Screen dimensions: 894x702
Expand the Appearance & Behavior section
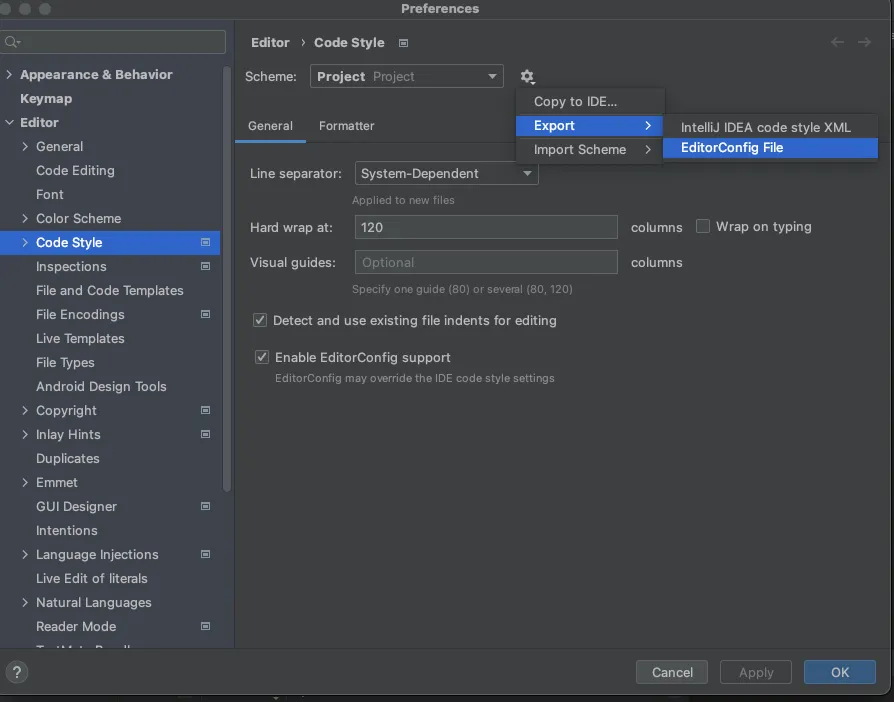10,75
